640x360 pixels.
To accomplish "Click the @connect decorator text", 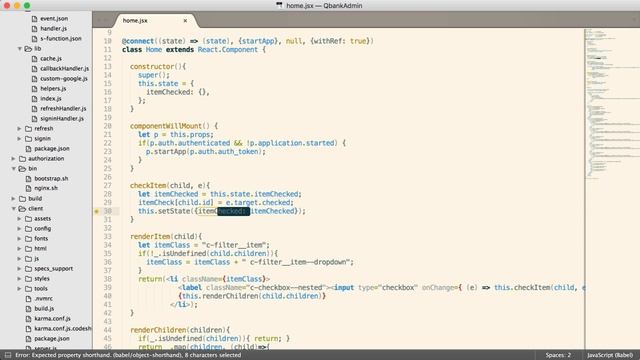I will [138, 41].
